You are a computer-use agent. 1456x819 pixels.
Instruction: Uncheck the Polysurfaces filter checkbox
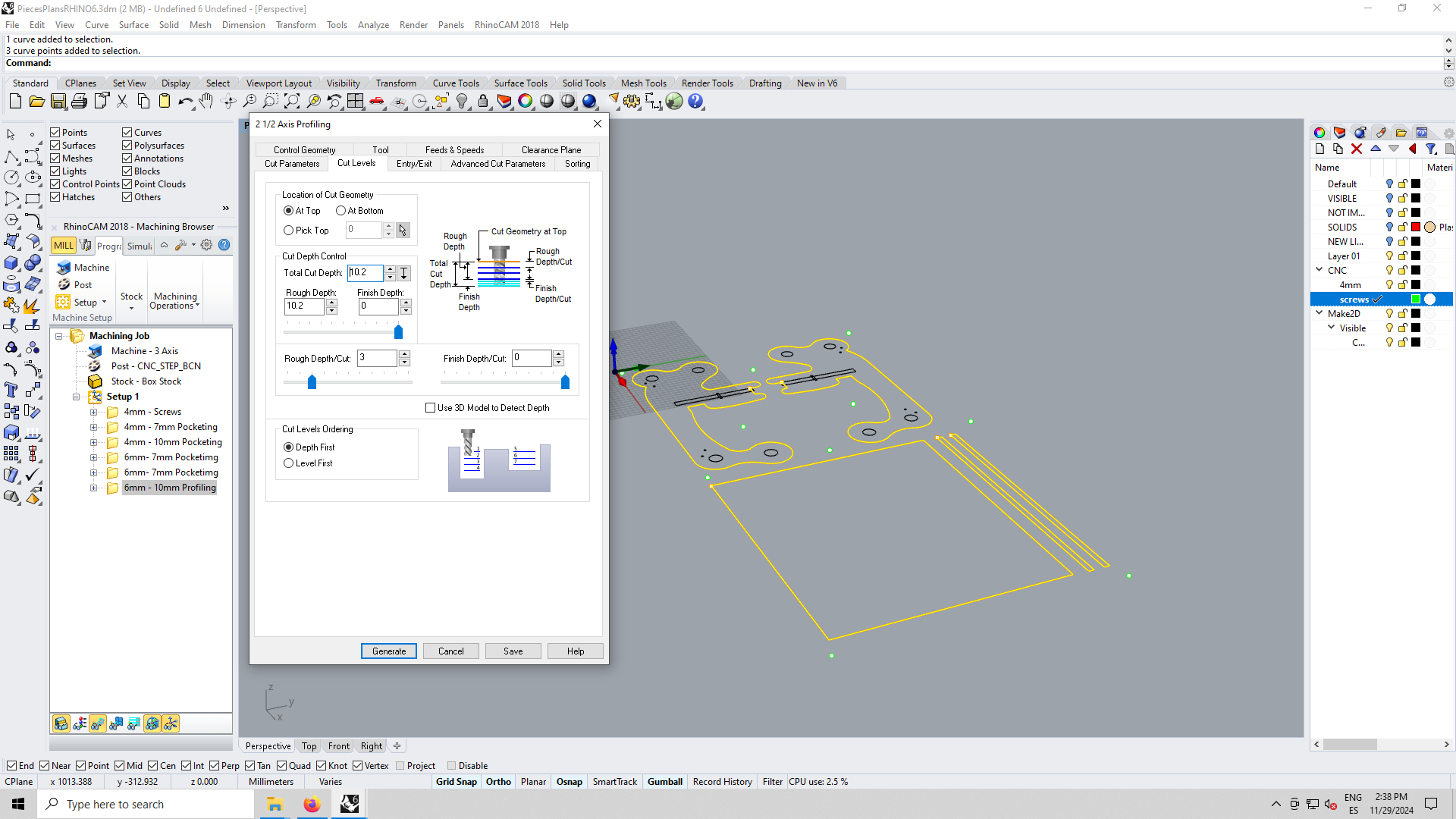click(127, 146)
